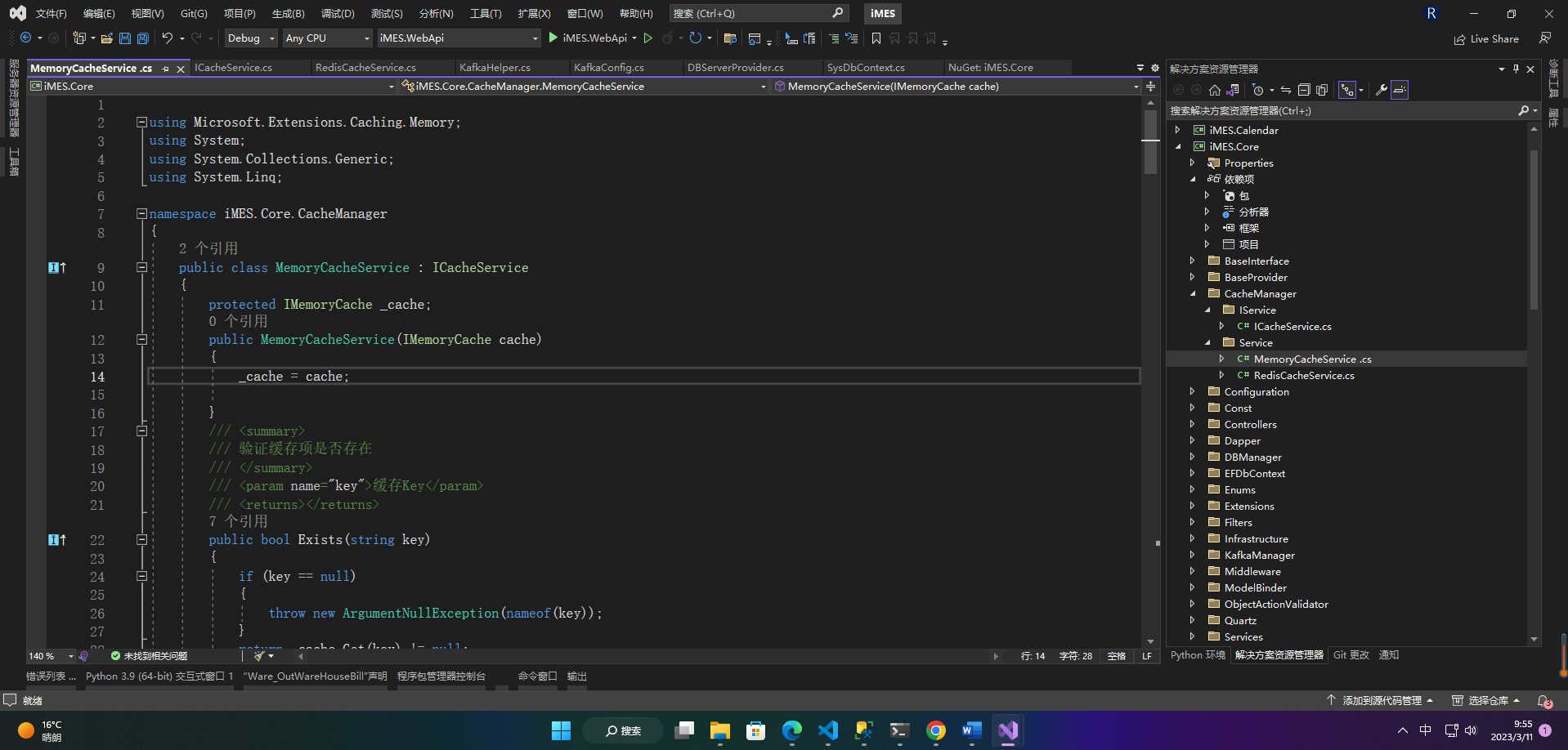Save the current file with the single-disk icon
This screenshot has width=1568, height=750.
(x=125, y=38)
